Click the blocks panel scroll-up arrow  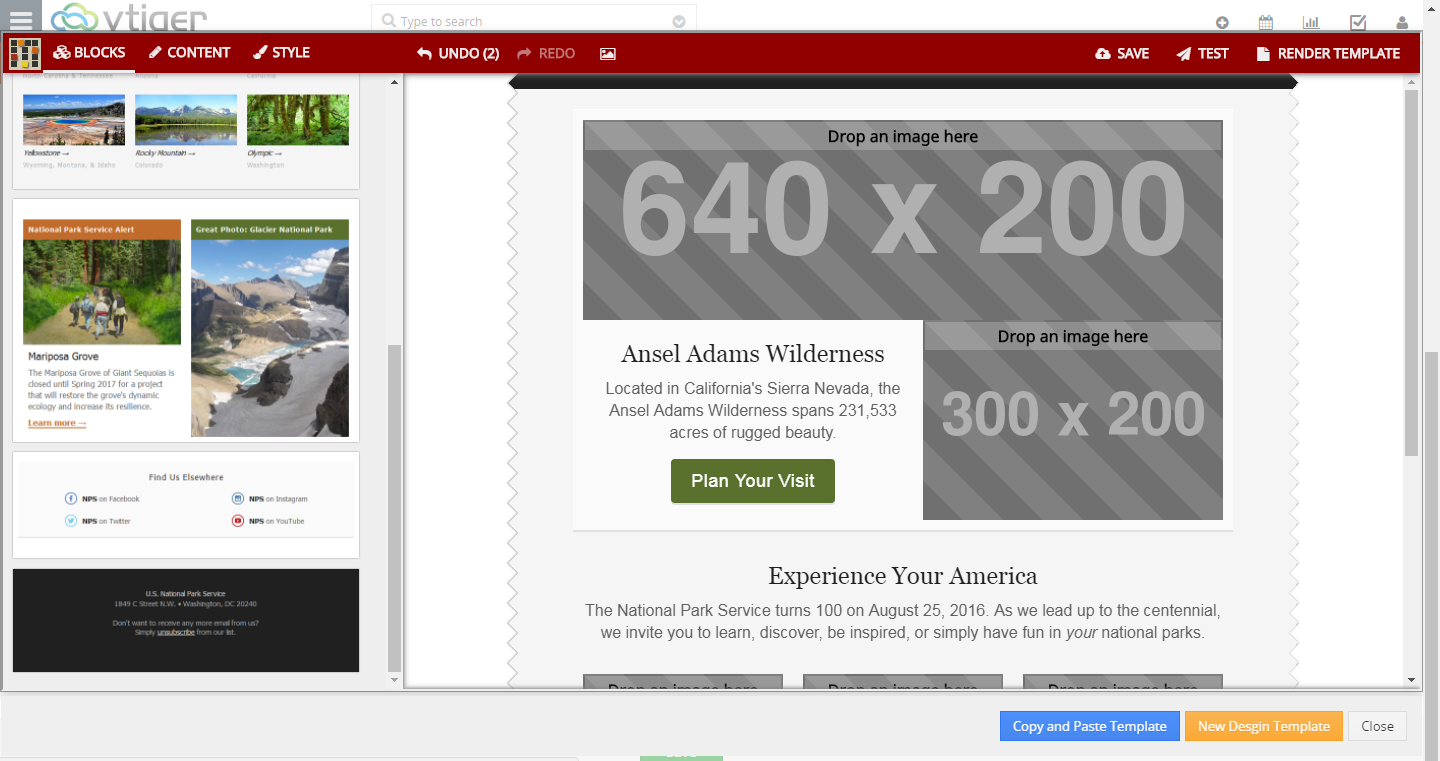point(394,82)
